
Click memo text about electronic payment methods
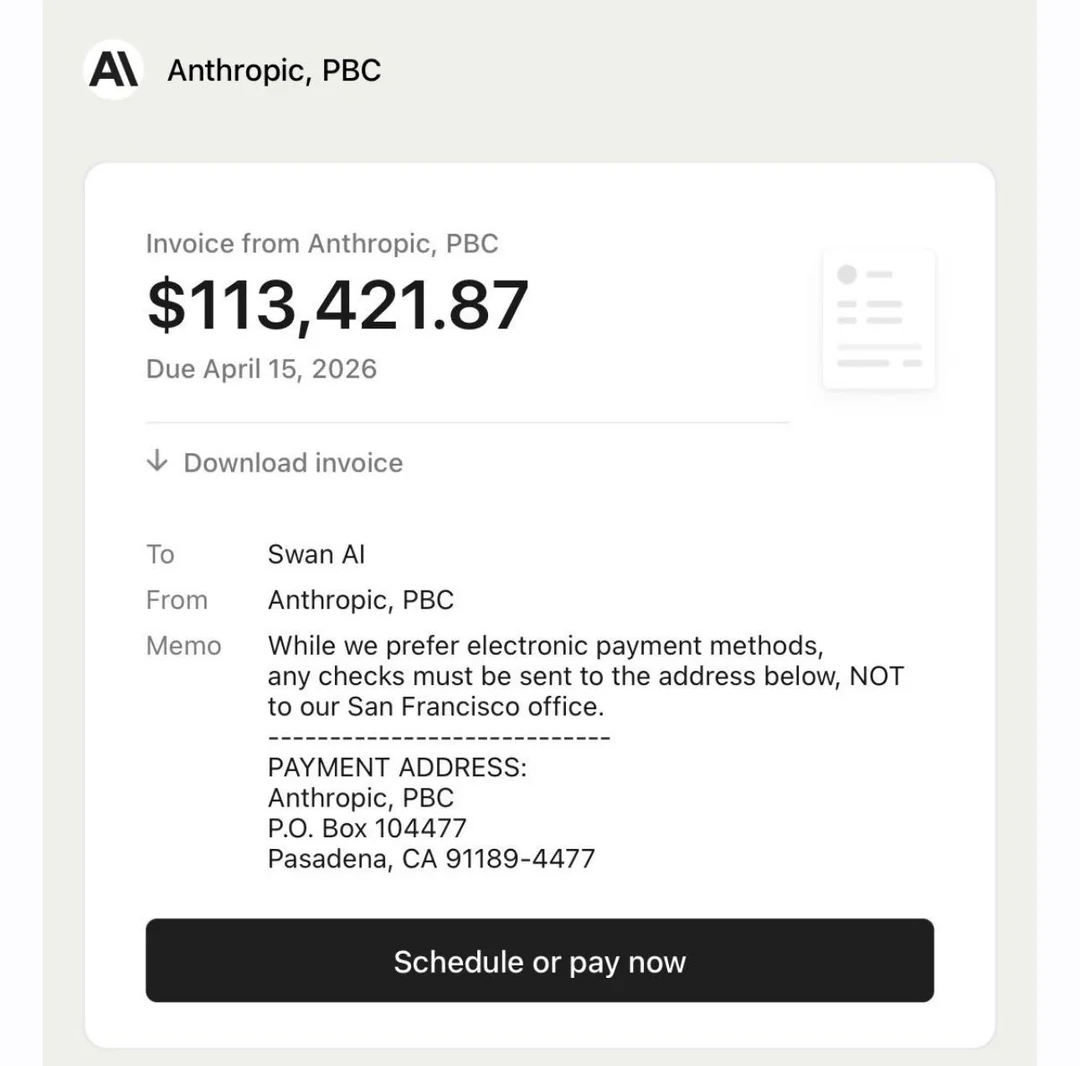[546, 646]
